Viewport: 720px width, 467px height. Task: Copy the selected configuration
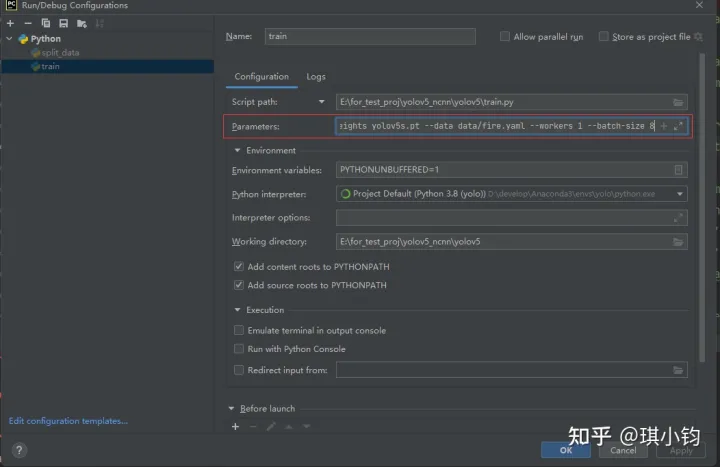pos(45,23)
